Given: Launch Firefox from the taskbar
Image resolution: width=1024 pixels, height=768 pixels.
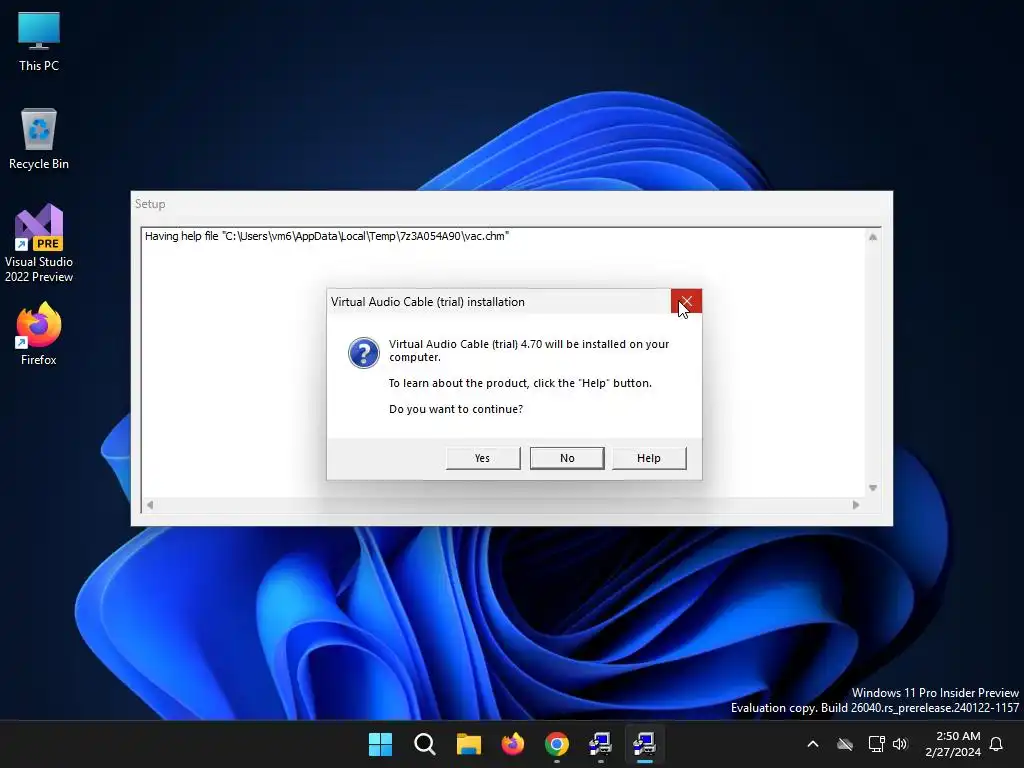Looking at the screenshot, I should coord(513,744).
